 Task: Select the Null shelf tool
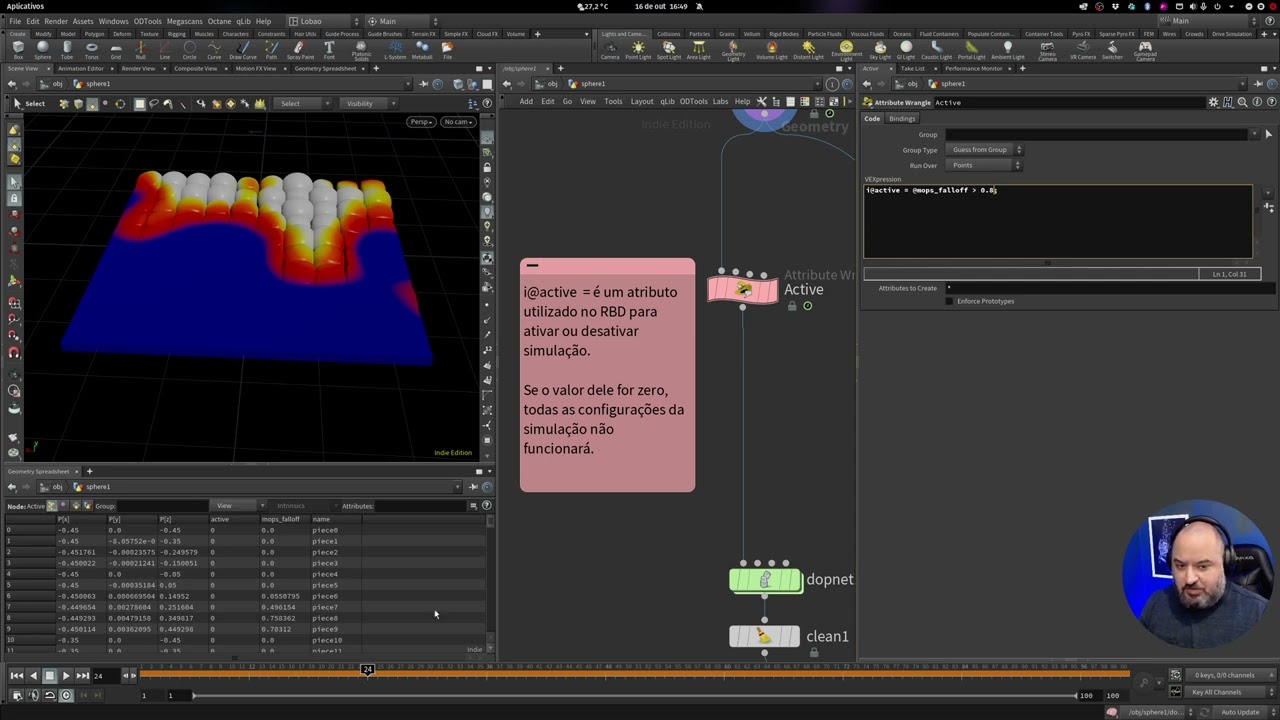[x=141, y=50]
